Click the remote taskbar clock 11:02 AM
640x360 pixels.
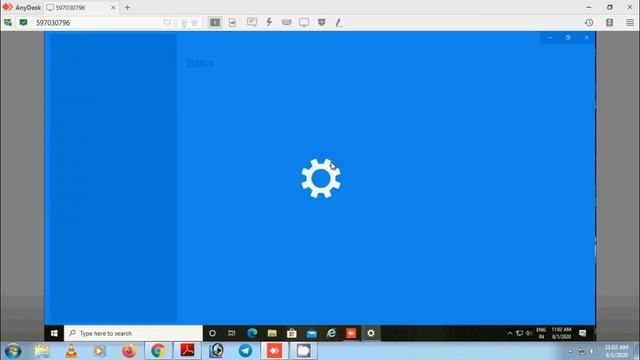561,333
